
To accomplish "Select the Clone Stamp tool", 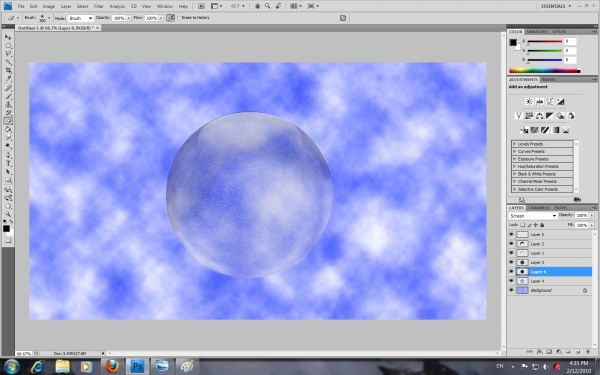I will tap(8, 105).
